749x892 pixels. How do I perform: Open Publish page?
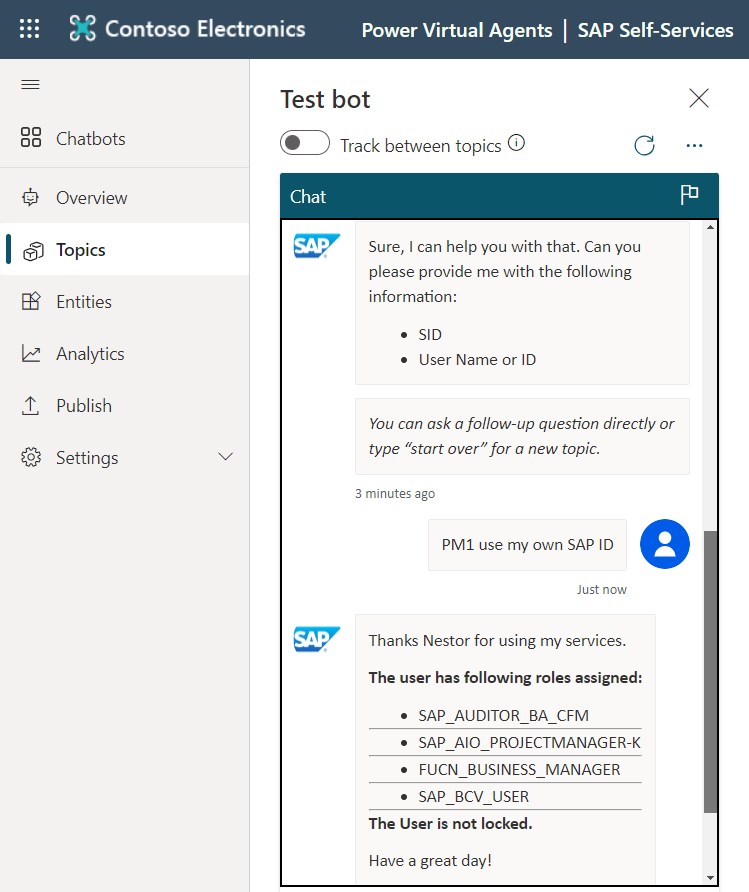[125, 406]
